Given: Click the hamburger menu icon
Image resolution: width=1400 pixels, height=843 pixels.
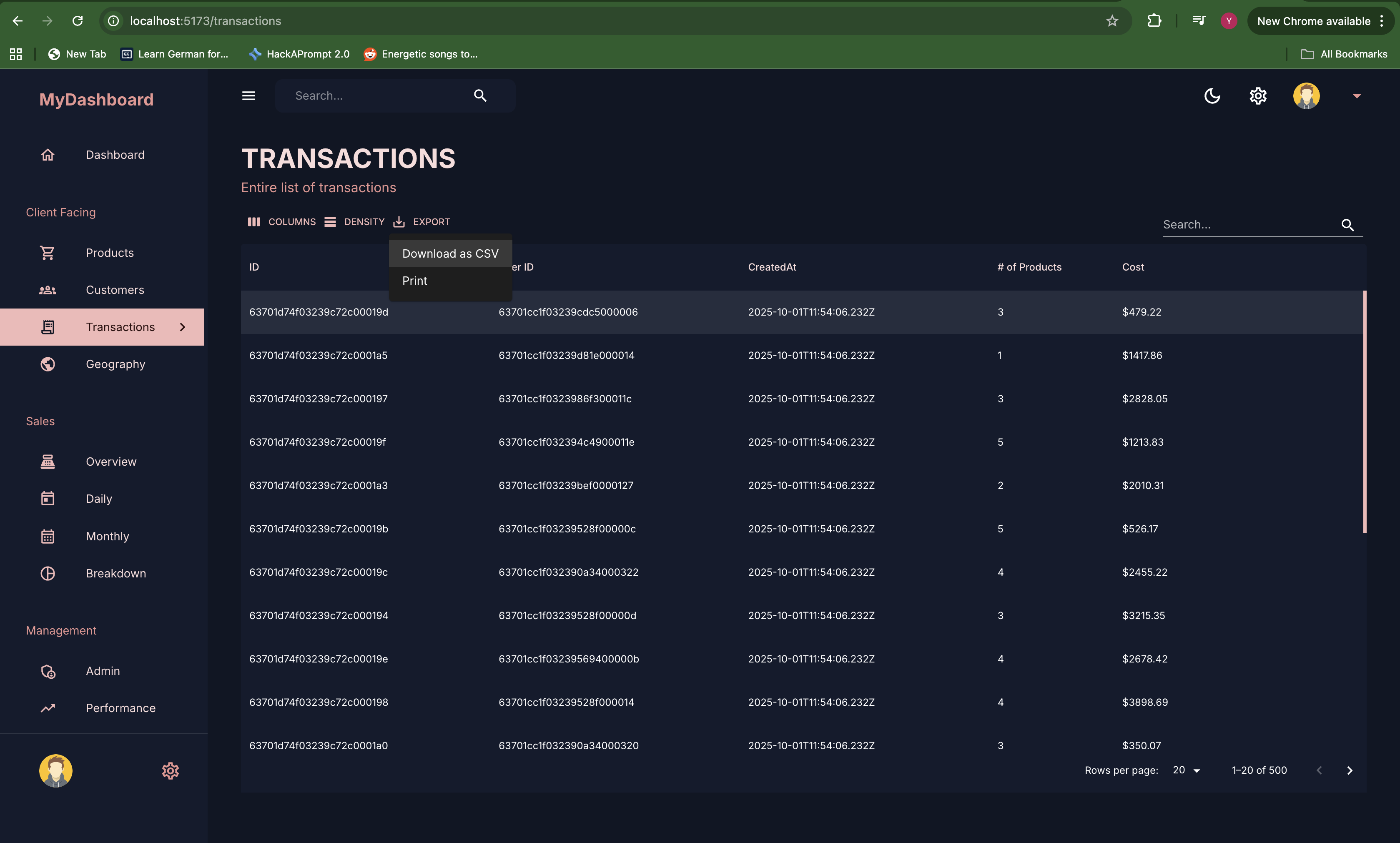Looking at the screenshot, I should tap(248, 95).
